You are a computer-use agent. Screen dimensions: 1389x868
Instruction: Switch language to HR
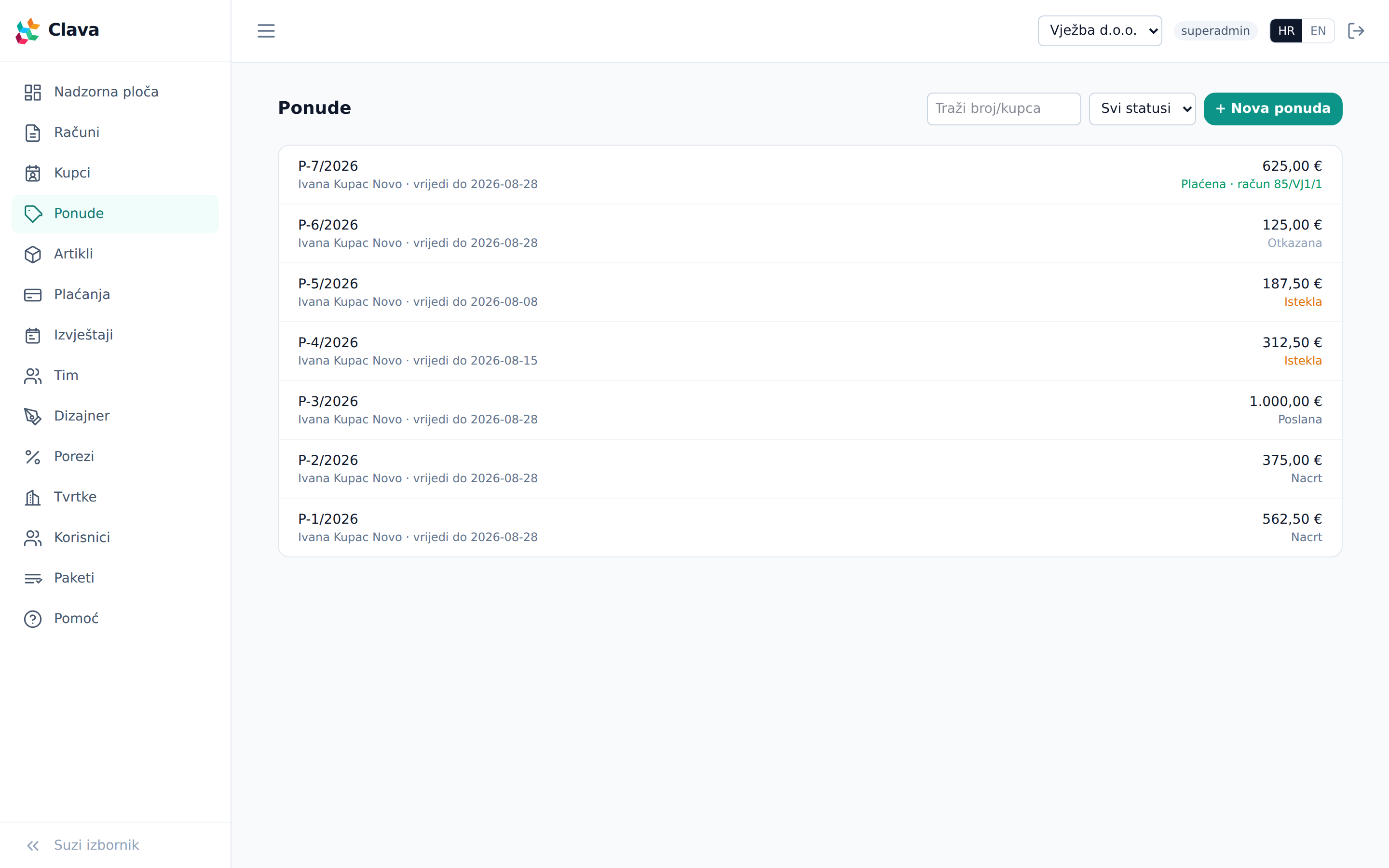[1286, 30]
